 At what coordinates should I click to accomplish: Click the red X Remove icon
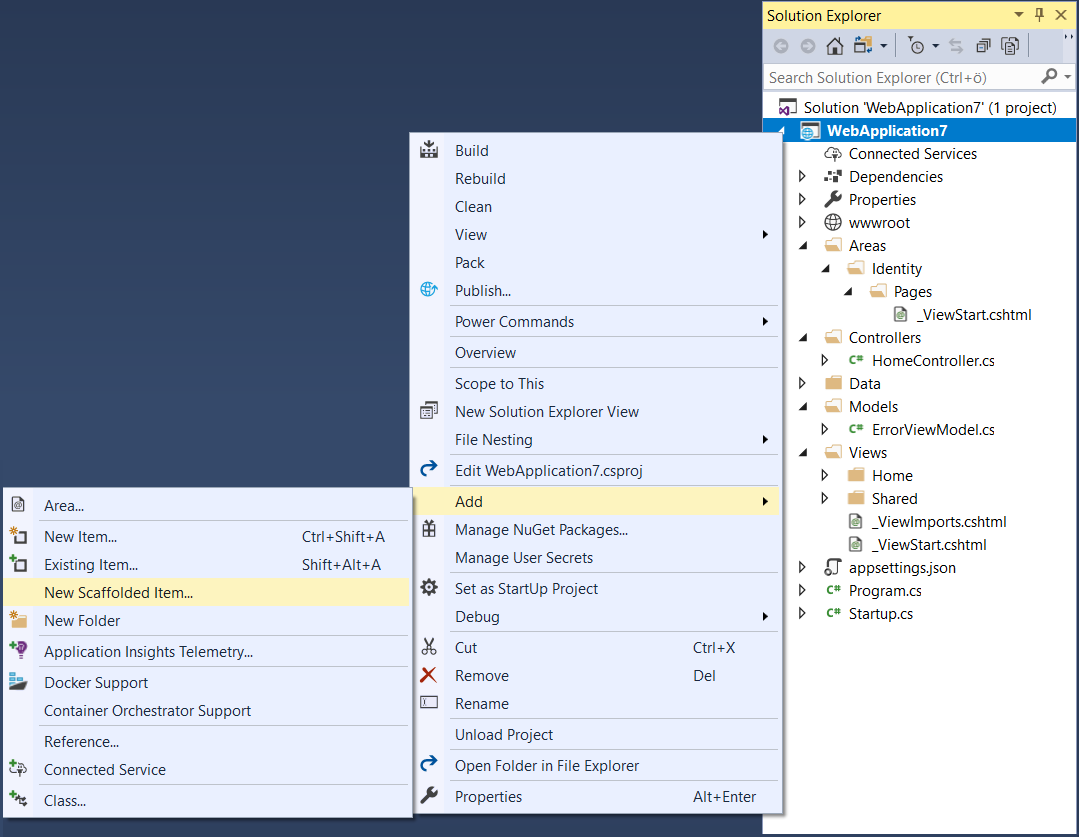[x=428, y=675]
